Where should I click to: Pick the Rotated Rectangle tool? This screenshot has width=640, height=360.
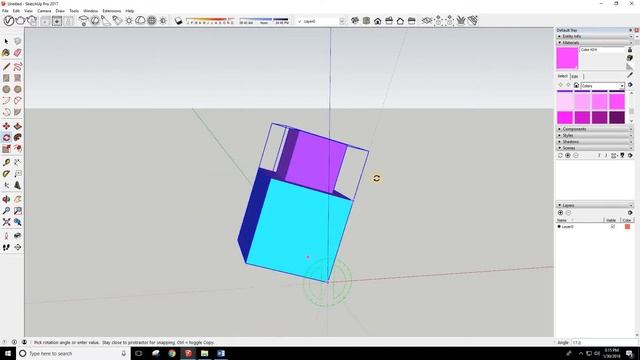[x=18, y=78]
